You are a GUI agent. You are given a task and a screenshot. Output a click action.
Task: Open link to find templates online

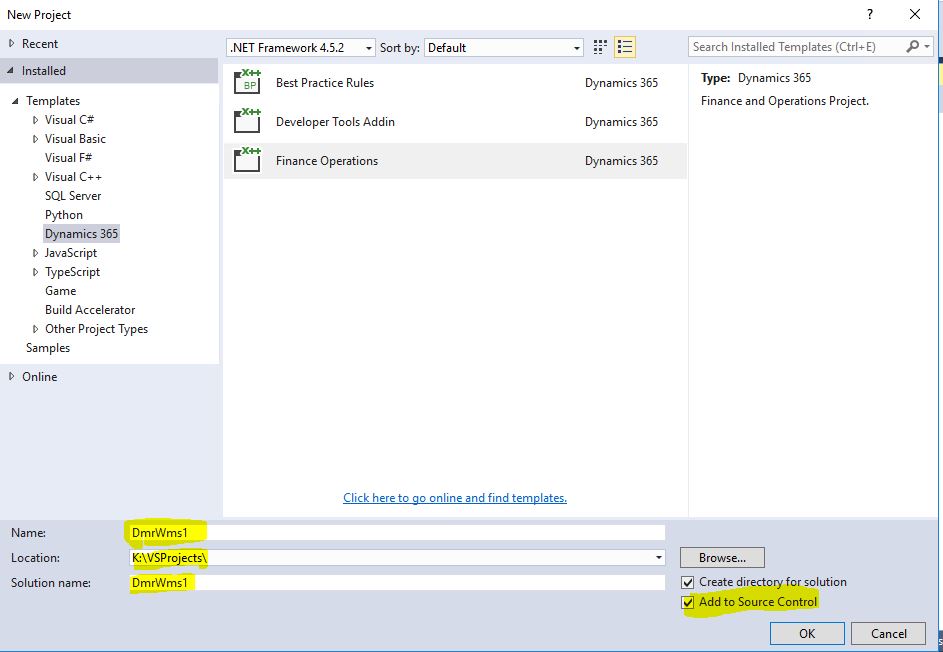pyautogui.click(x=455, y=497)
